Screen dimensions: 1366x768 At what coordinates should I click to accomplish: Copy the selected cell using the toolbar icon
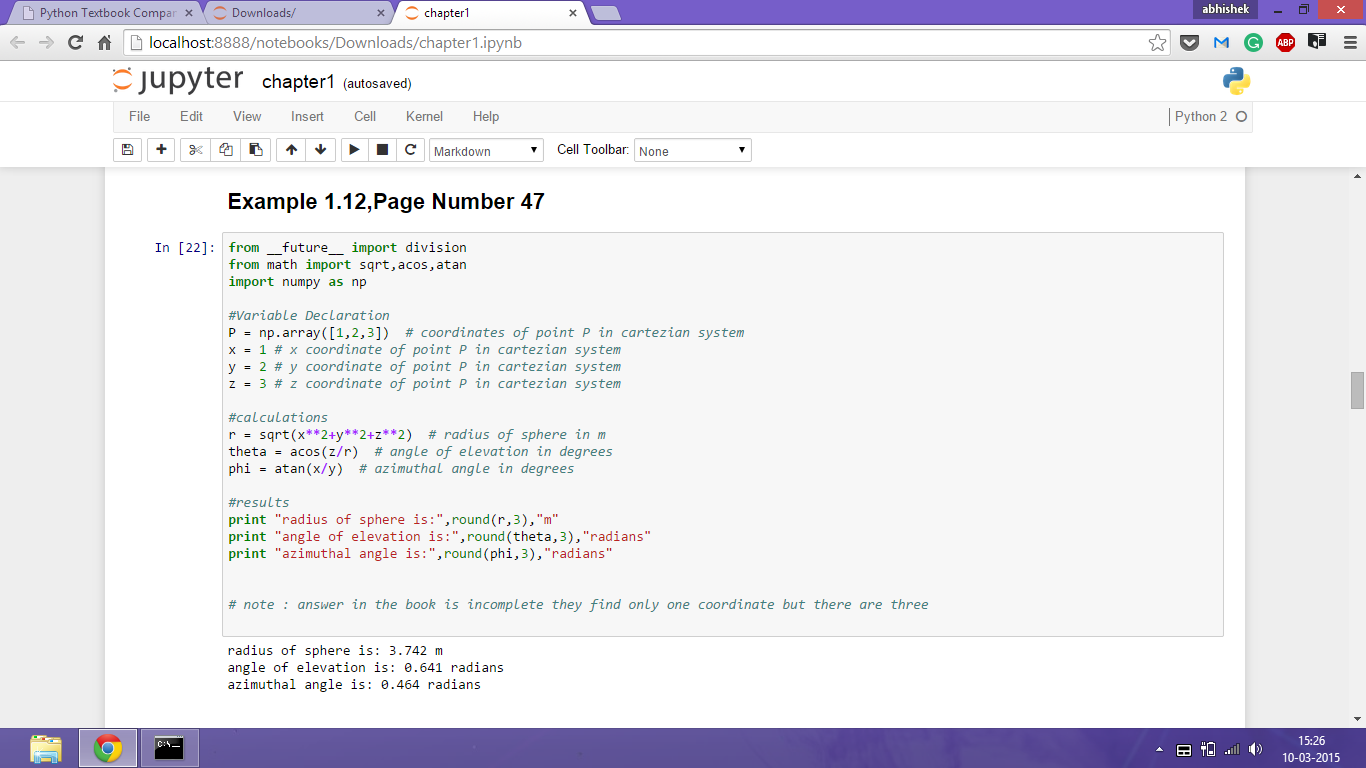tap(225, 150)
